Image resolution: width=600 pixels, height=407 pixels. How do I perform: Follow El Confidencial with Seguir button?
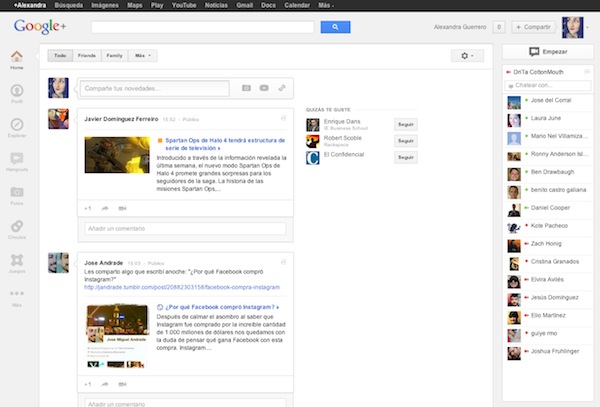406,158
